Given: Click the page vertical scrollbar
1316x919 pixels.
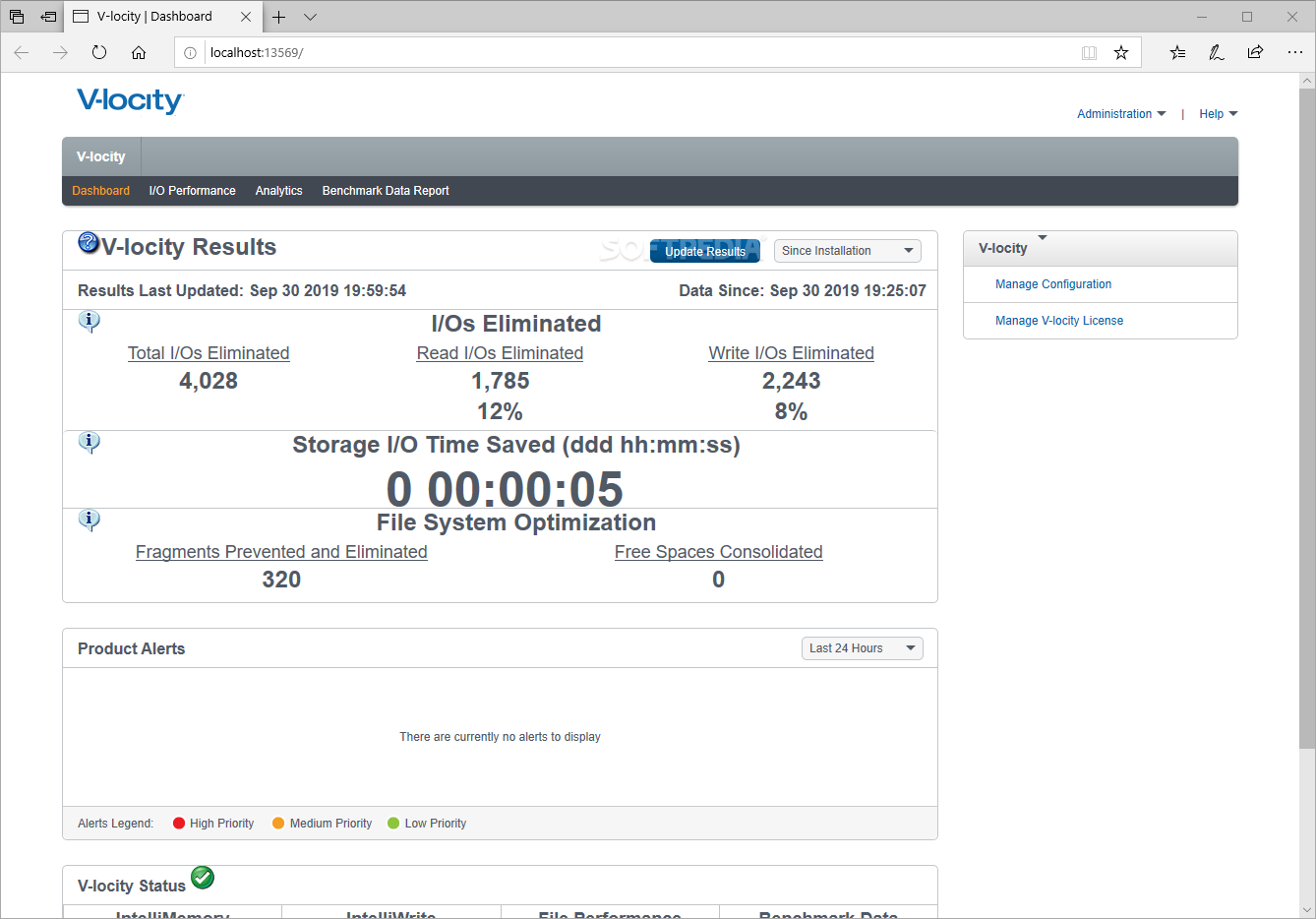Looking at the screenshot, I should 1307,418.
